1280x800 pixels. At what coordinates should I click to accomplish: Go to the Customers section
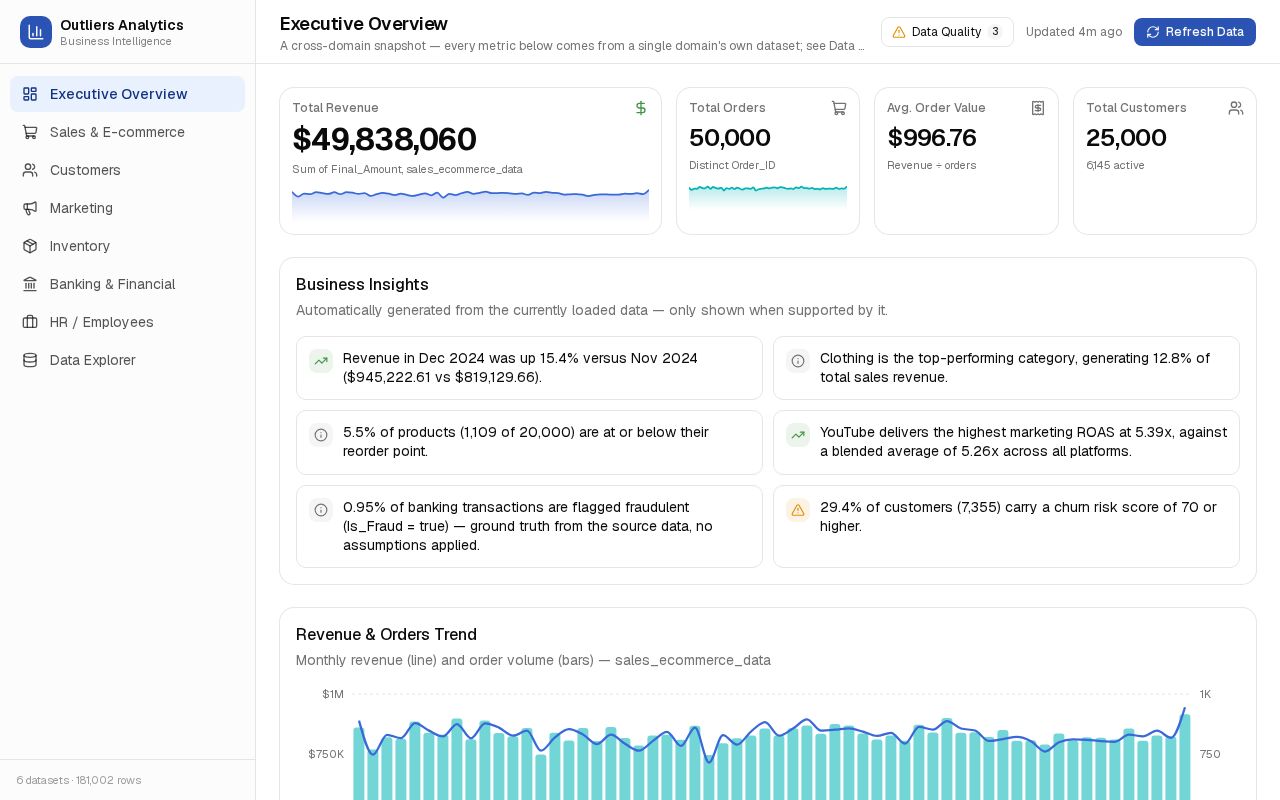(127, 170)
